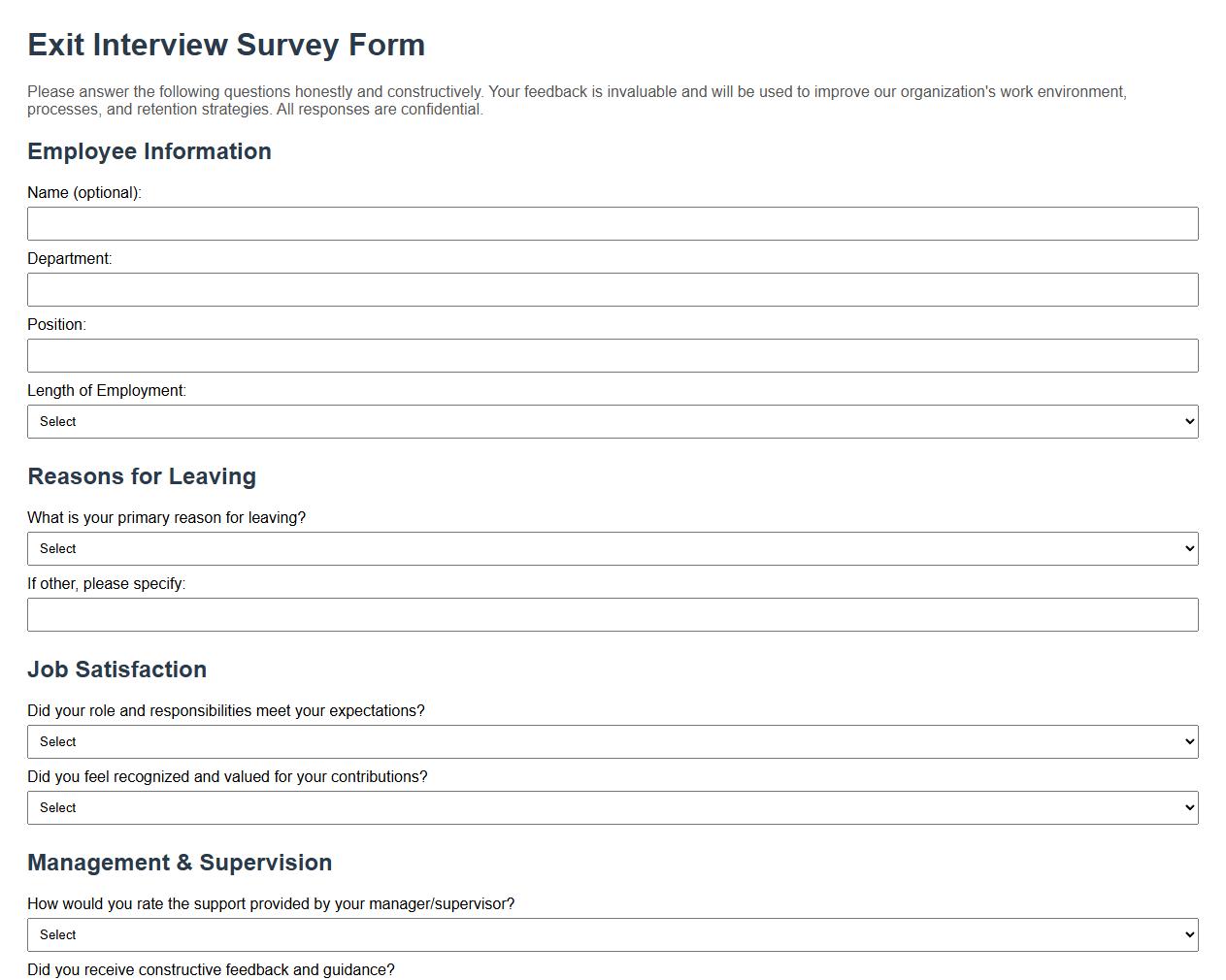Click the Position input field

pyautogui.click(x=613, y=355)
